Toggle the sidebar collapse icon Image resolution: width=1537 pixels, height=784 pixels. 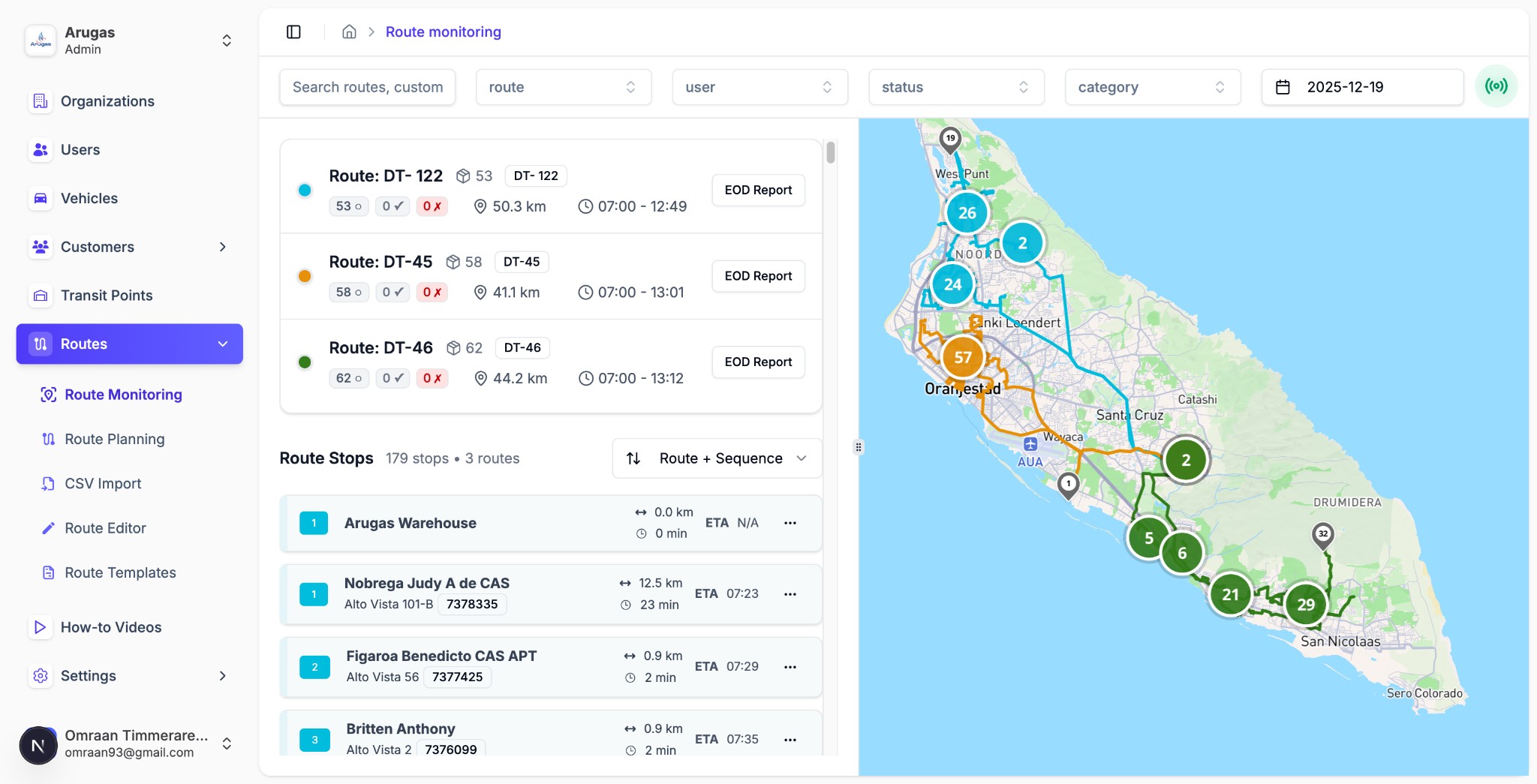(x=293, y=32)
